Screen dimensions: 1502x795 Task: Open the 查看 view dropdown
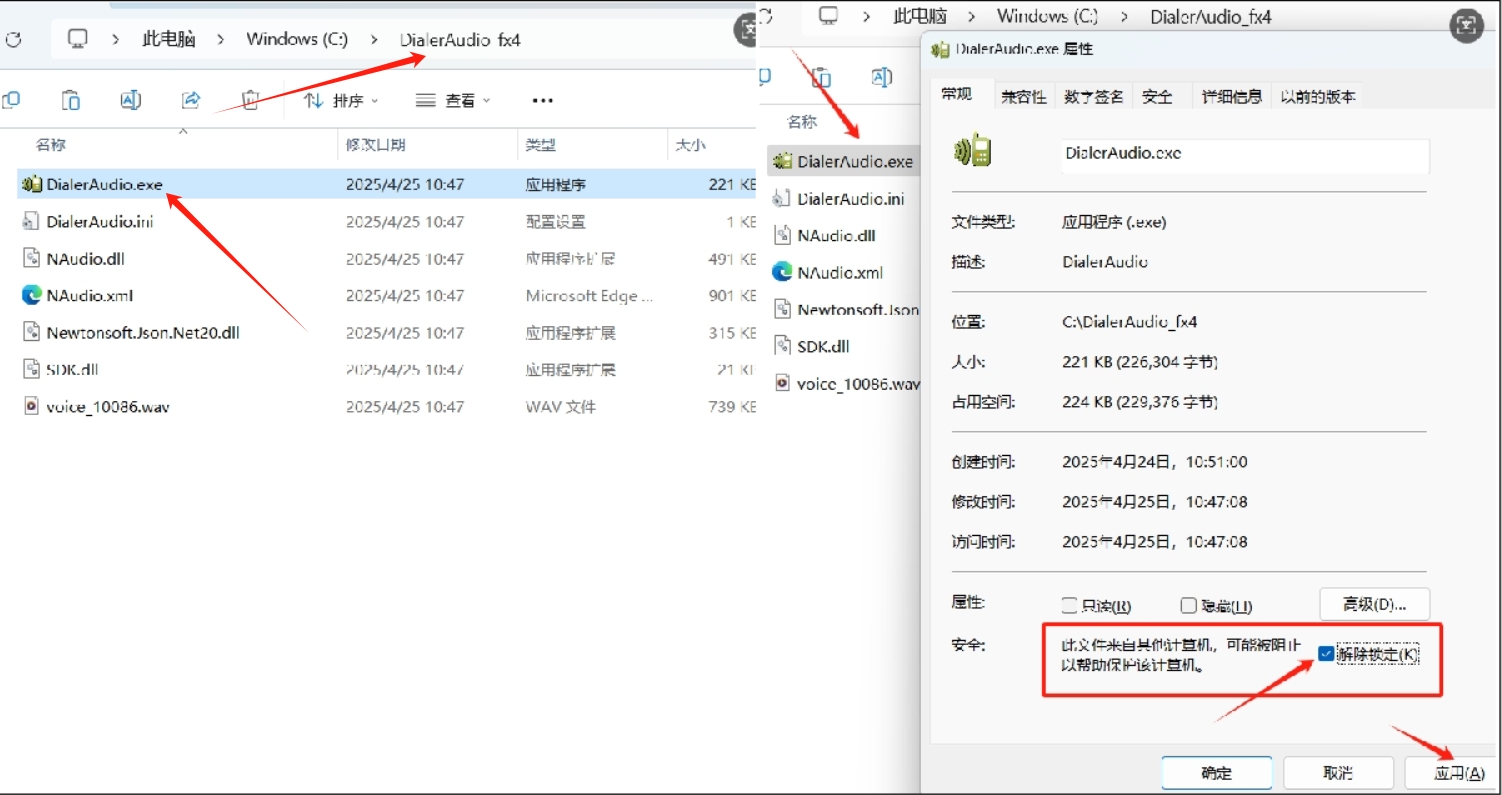tap(454, 100)
